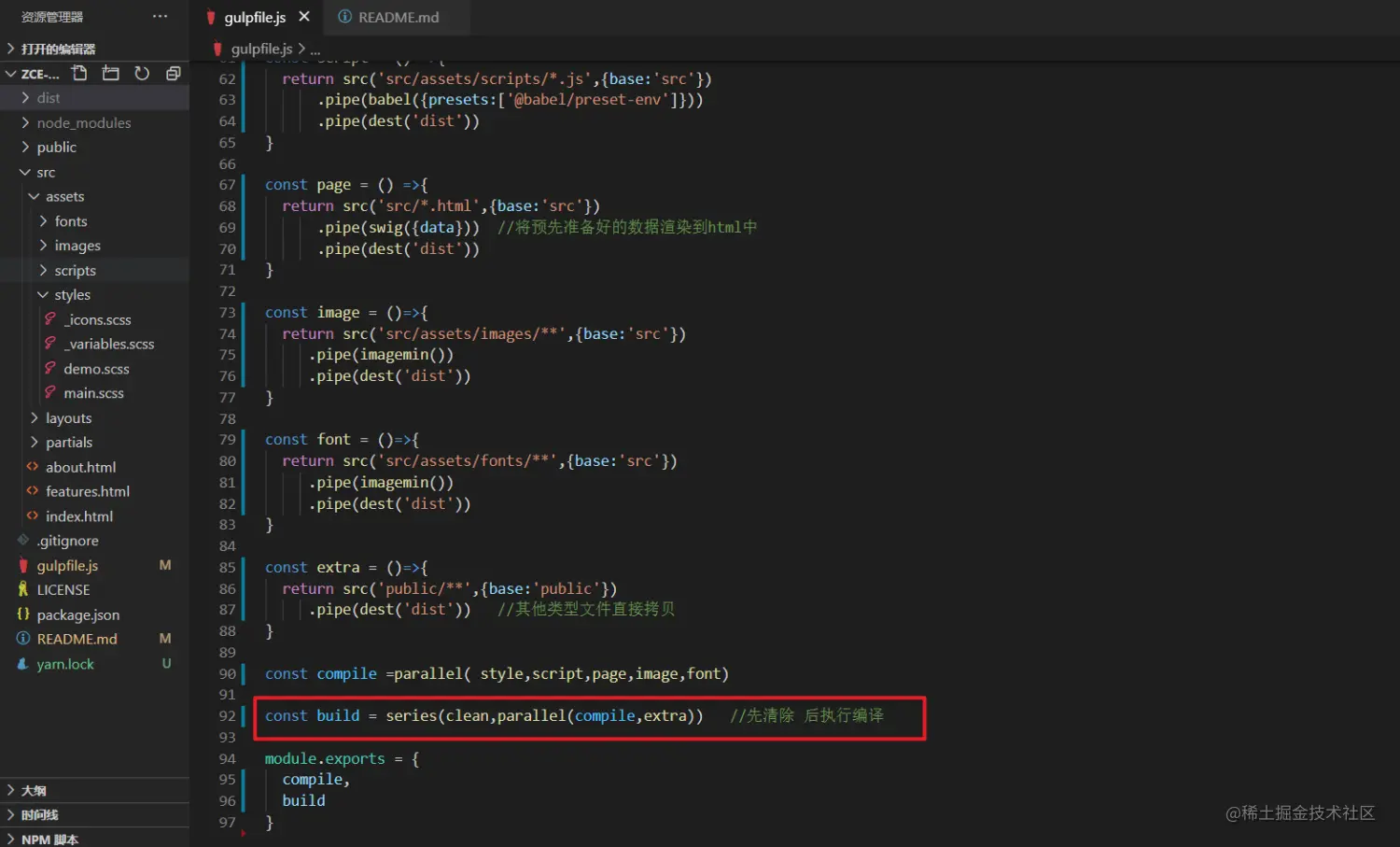This screenshot has height=847, width=1400.
Task: Open _variables.scss file
Action: [94, 344]
